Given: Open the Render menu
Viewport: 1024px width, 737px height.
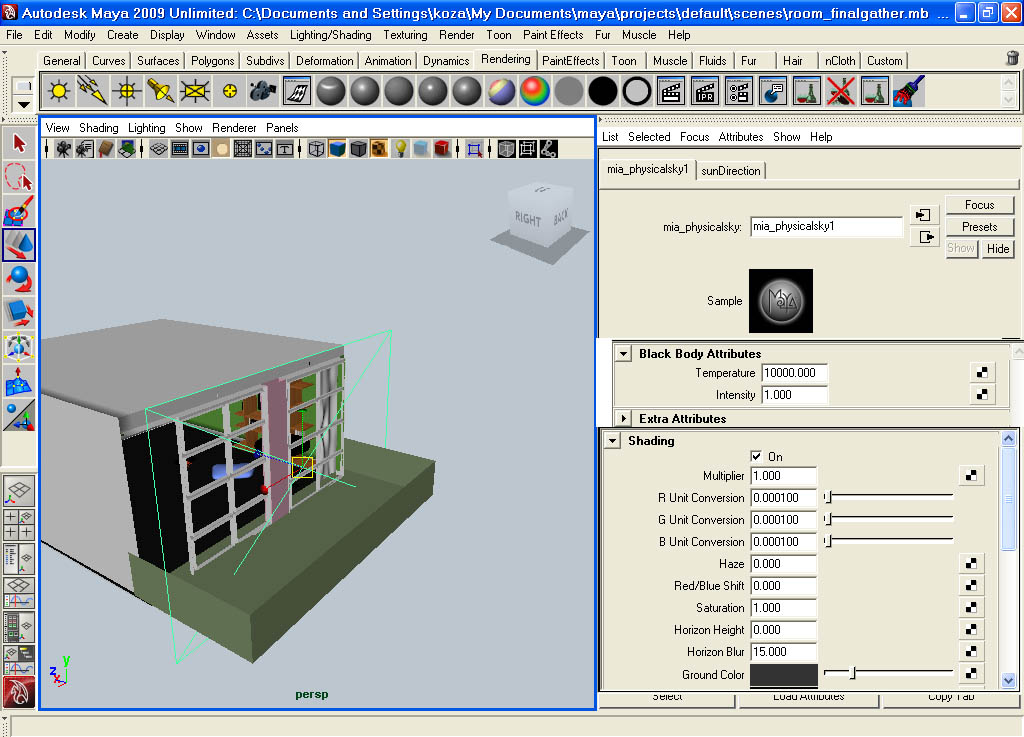Looking at the screenshot, I should click(x=456, y=35).
